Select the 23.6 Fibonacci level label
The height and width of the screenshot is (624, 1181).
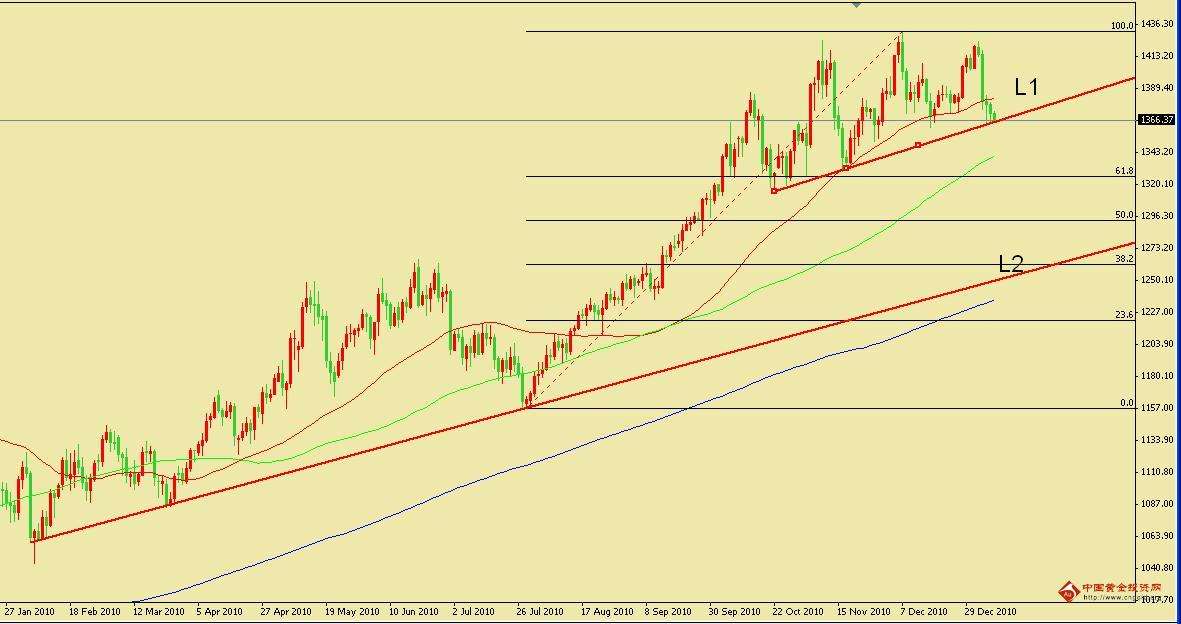coord(1124,315)
